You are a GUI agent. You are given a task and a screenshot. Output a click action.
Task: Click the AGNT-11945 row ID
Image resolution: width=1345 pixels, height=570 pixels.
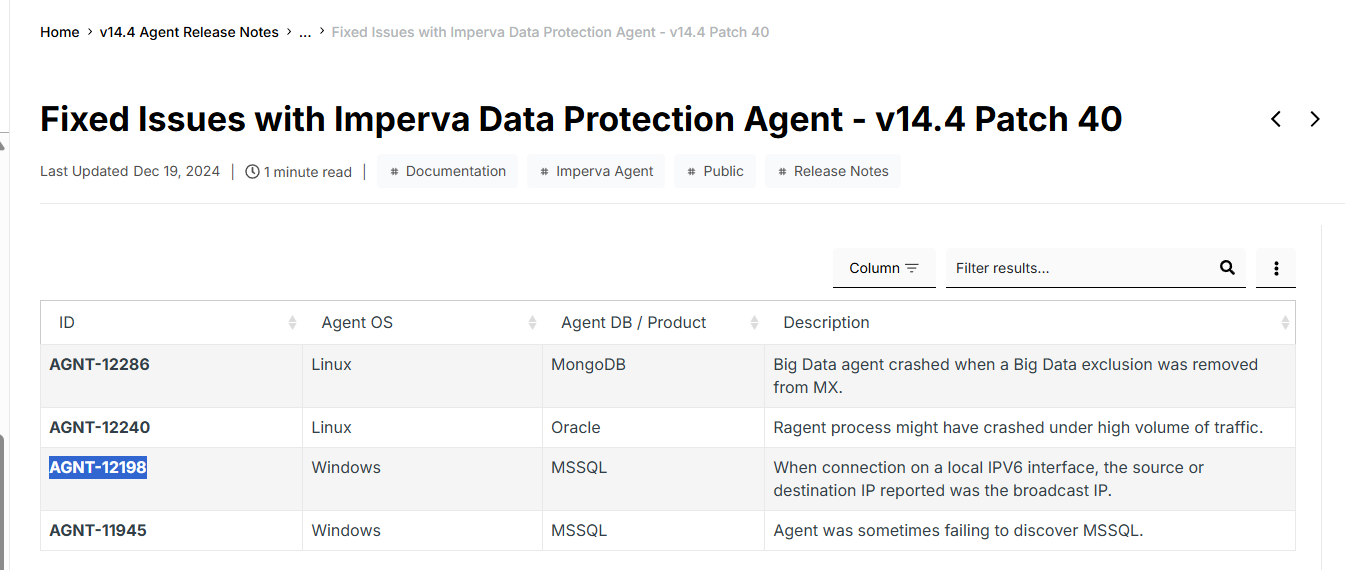[98, 530]
